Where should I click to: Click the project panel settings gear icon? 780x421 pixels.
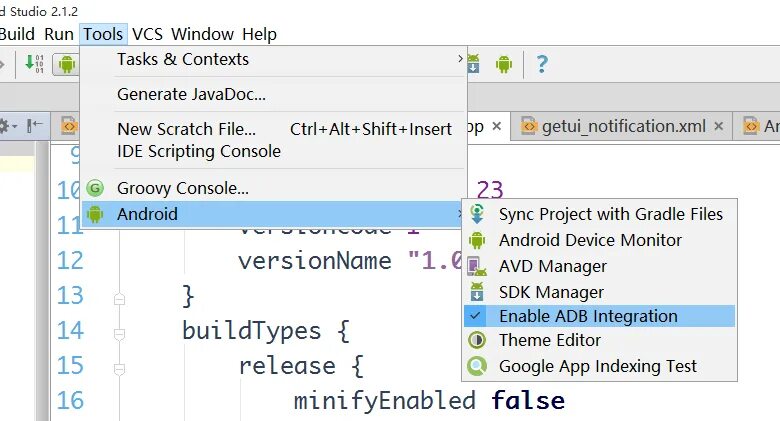(5, 126)
